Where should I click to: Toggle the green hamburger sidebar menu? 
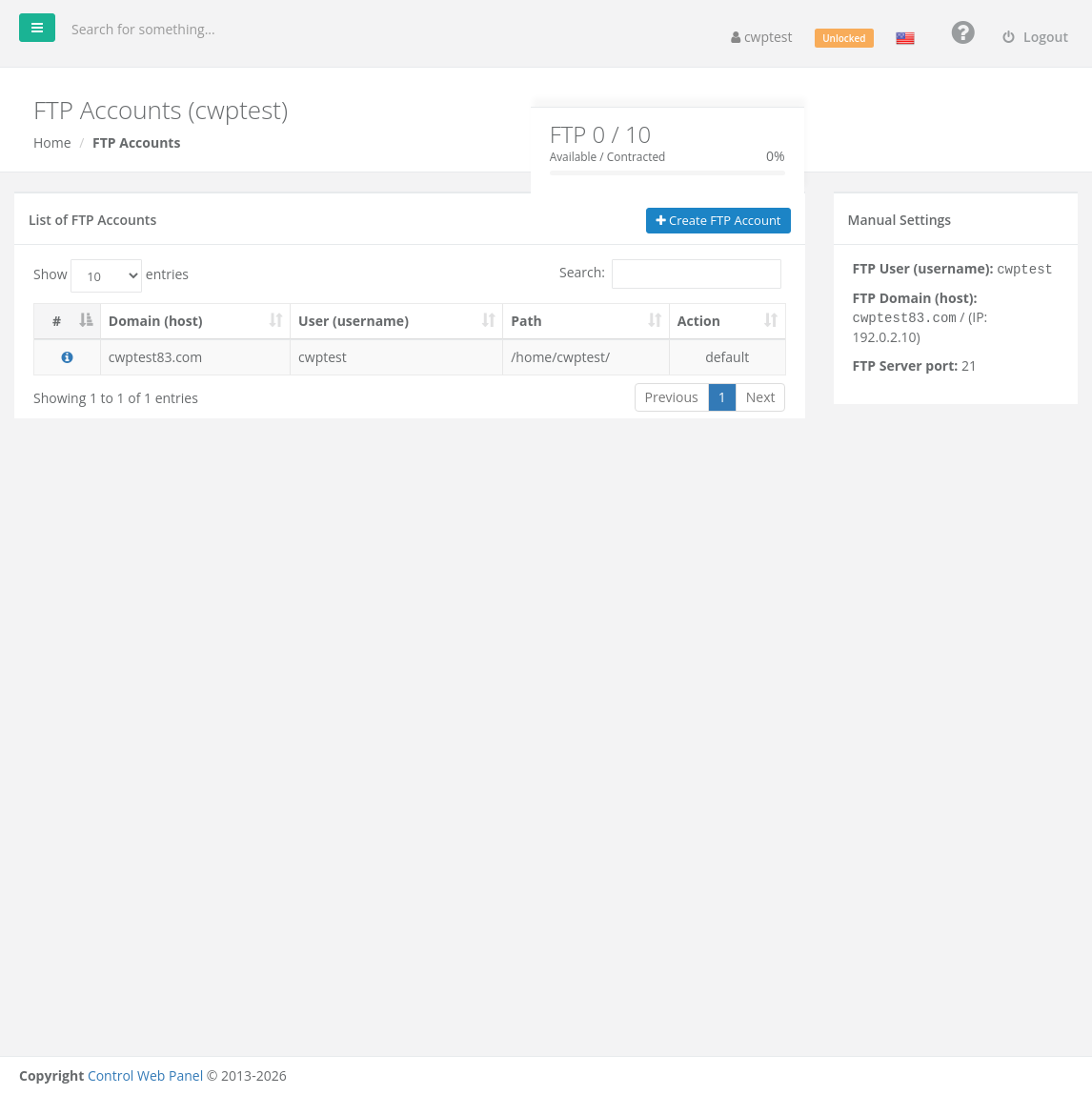(37, 28)
